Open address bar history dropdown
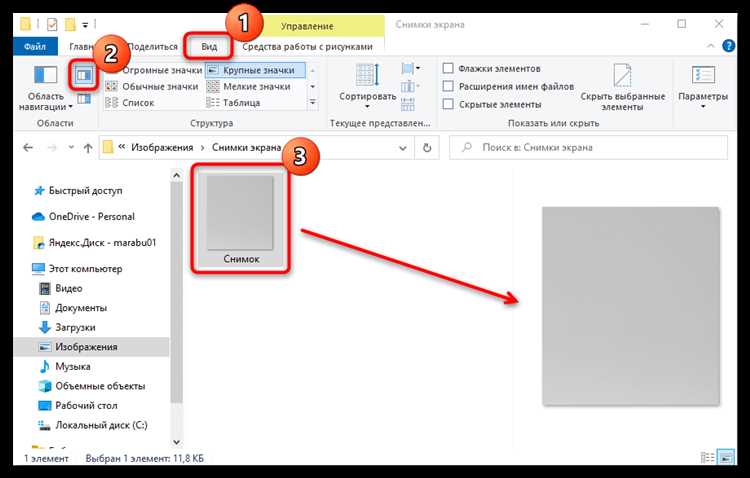The image size is (750, 478). 403,148
